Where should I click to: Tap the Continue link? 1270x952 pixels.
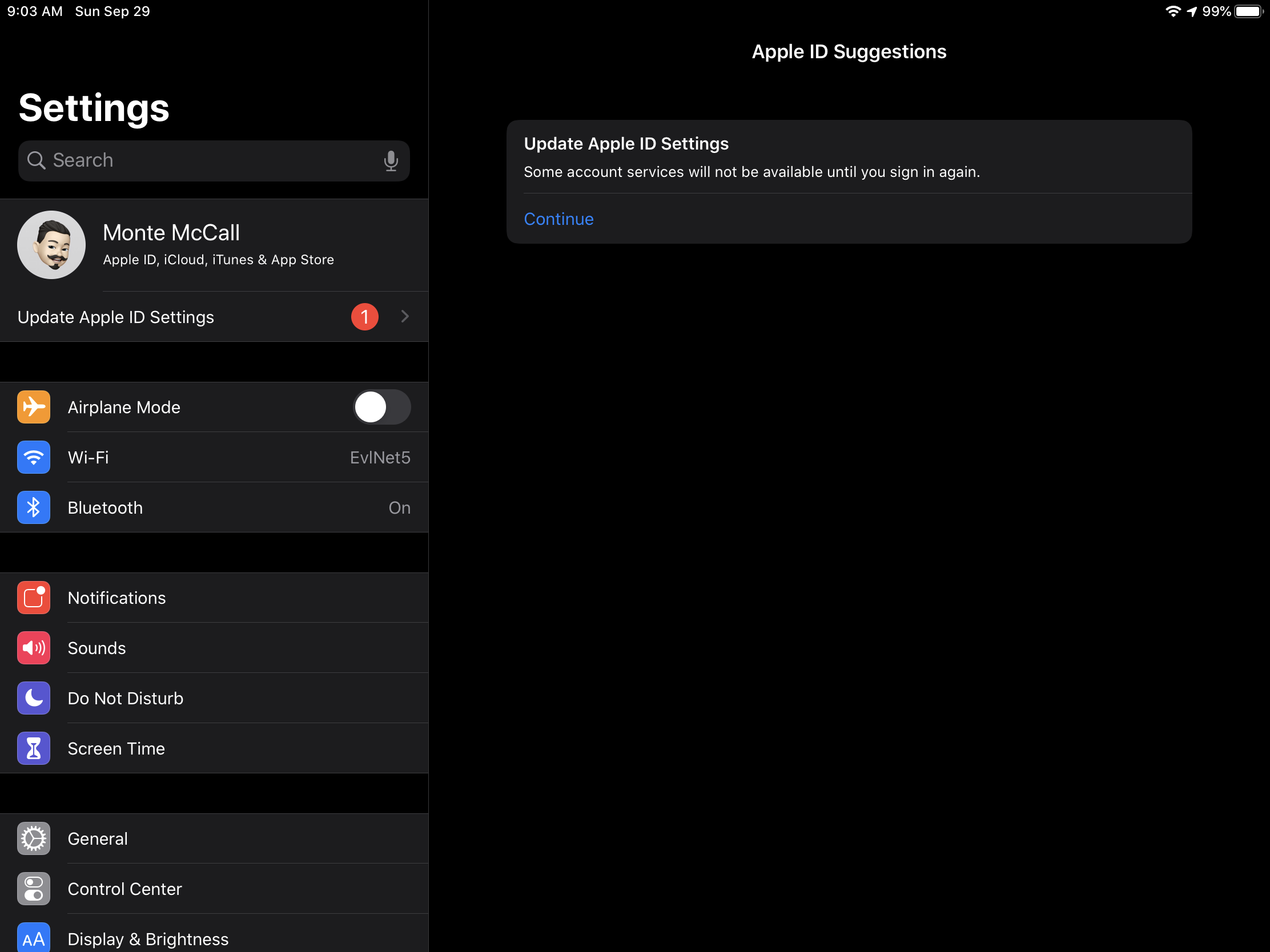pos(558,219)
